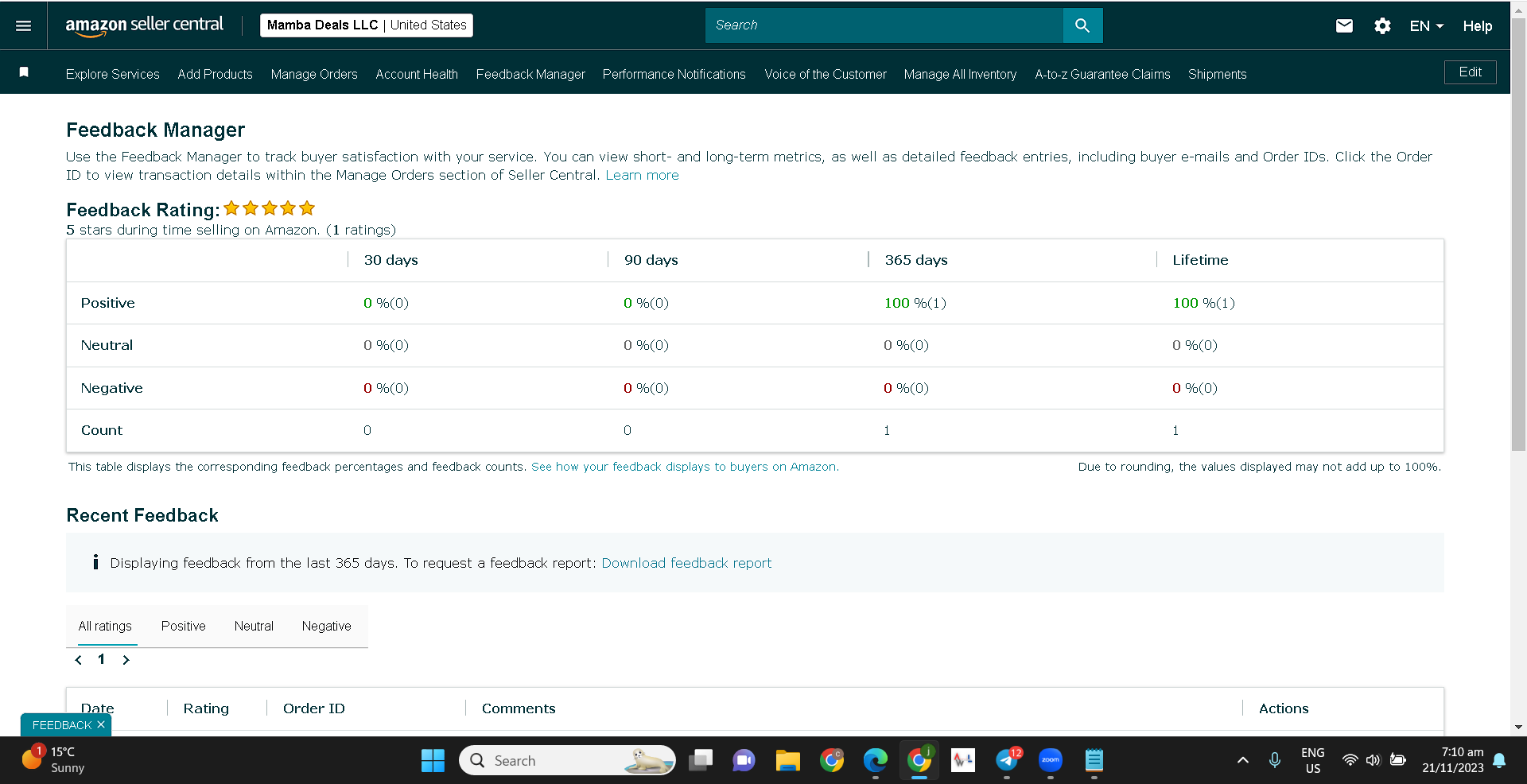The width and height of the screenshot is (1527, 784).
Task: Open Shipments menu item
Action: pyautogui.click(x=1217, y=74)
